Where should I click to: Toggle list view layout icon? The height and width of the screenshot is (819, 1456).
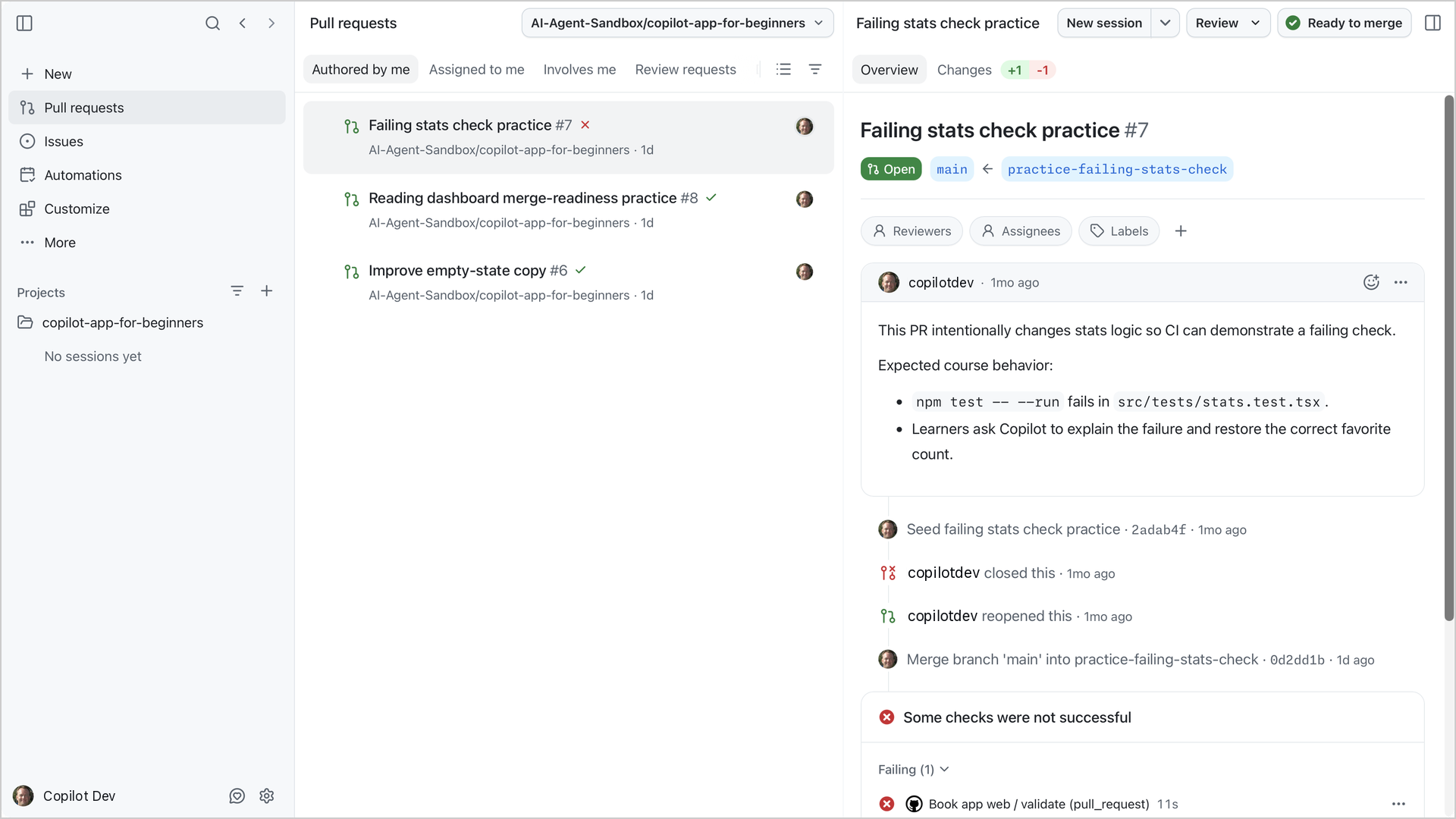[x=784, y=70]
